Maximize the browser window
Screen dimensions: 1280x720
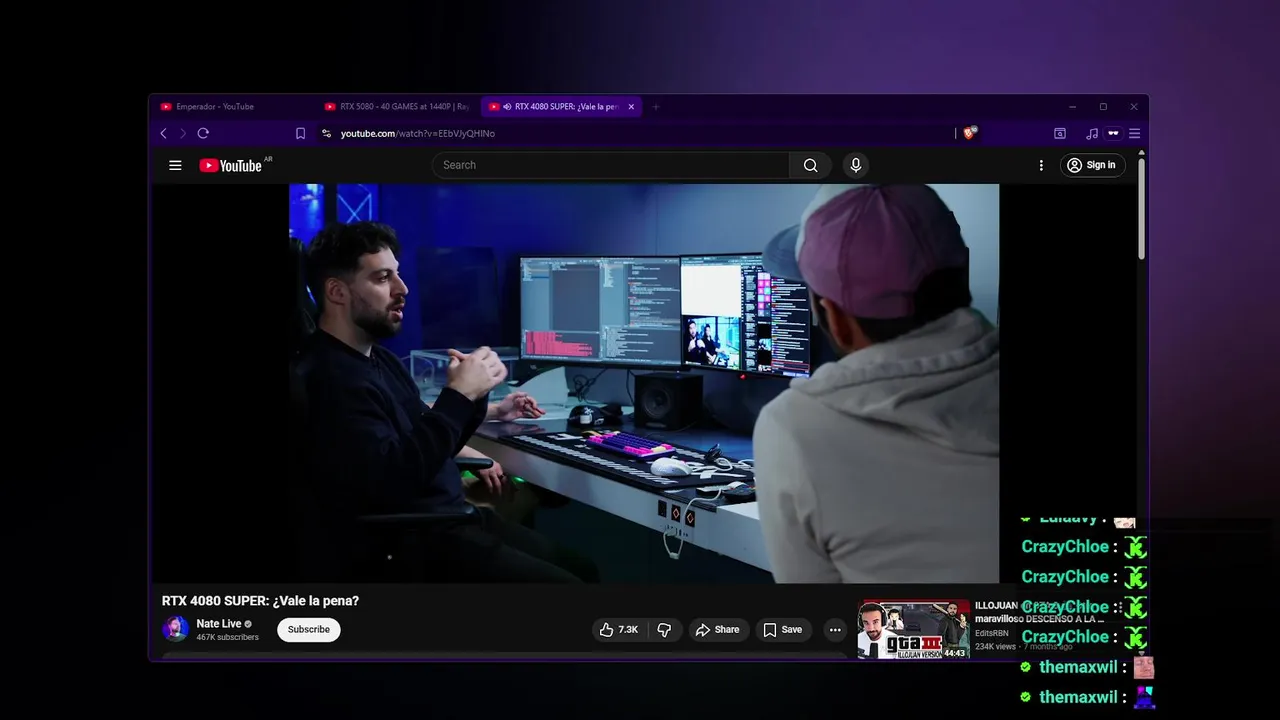point(1103,107)
